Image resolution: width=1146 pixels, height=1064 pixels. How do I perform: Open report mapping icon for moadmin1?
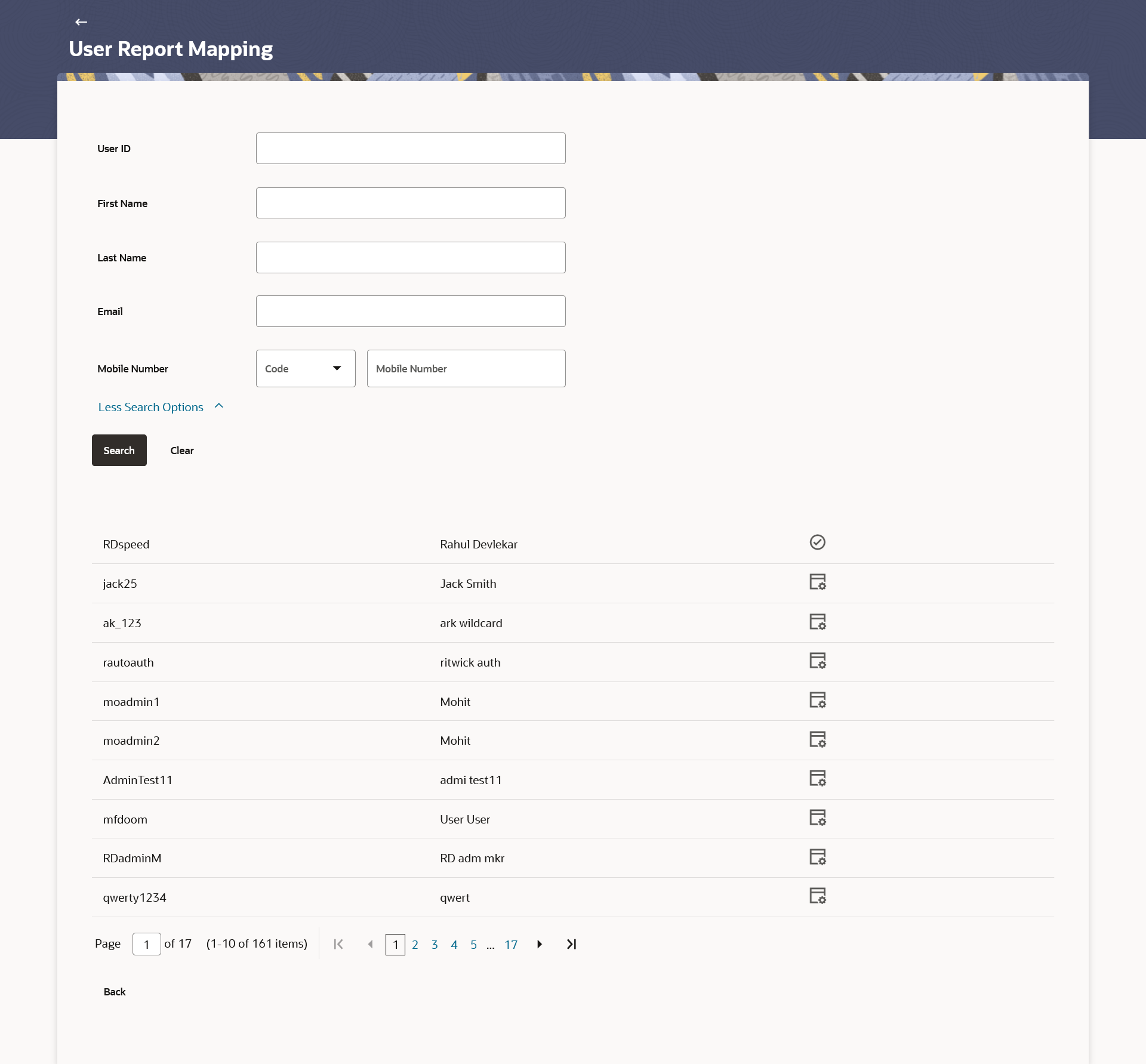click(817, 700)
